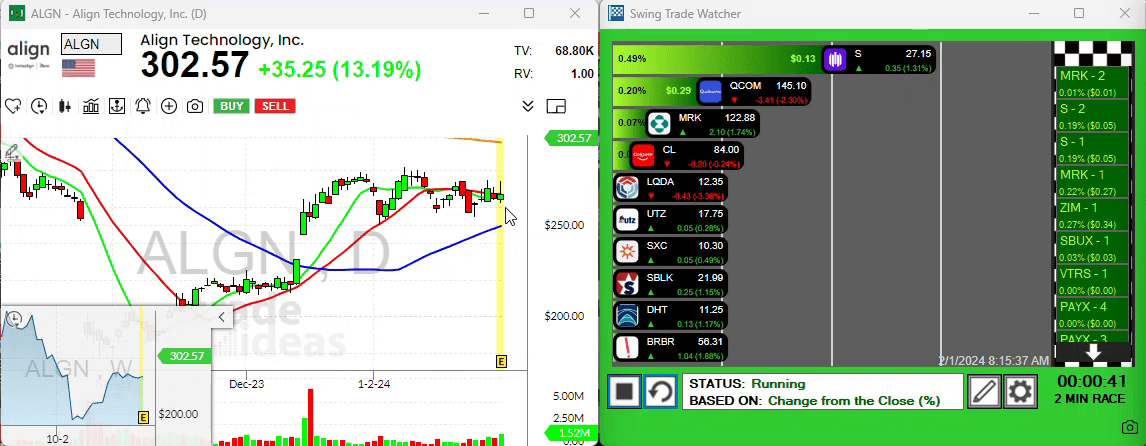Select the SXC racer icon
This screenshot has height=446, width=1146.
tap(627, 252)
